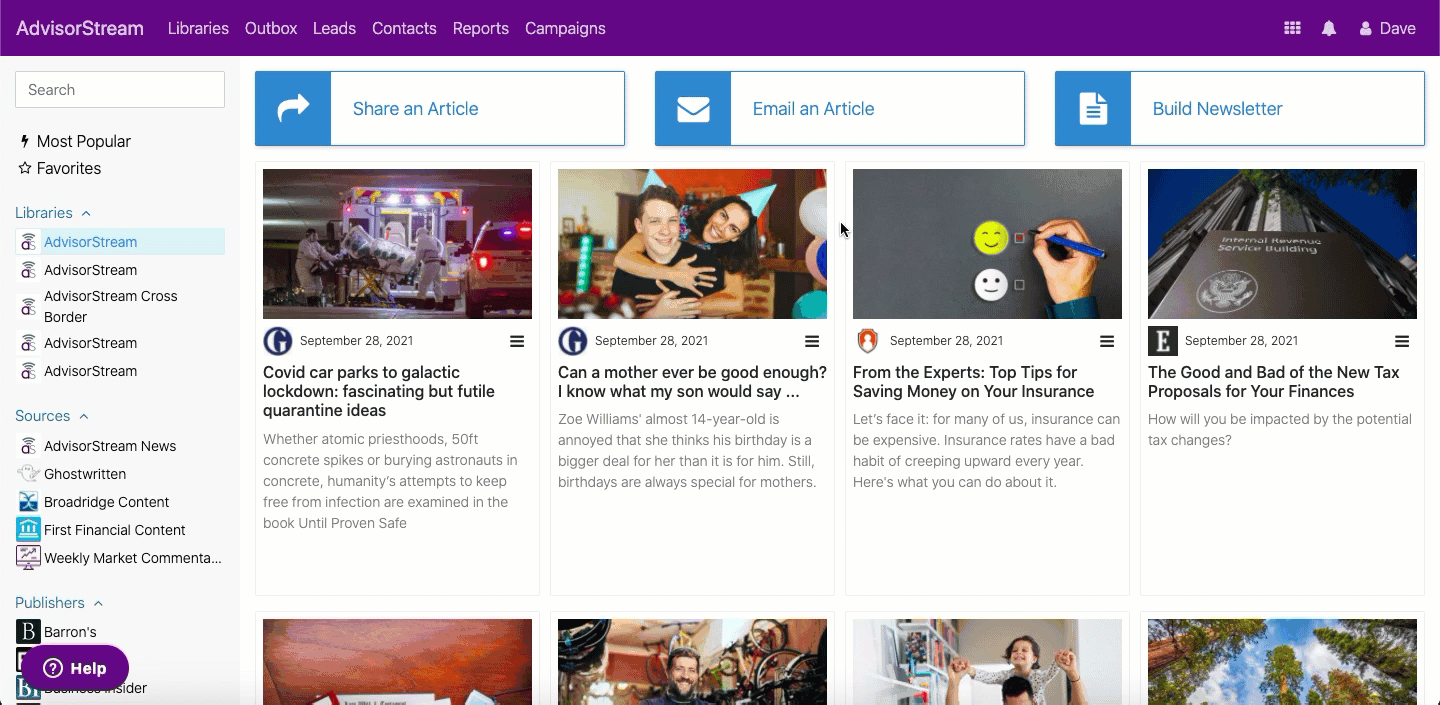
Task: Click the date on the Covid car parks card
Action: (x=356, y=341)
